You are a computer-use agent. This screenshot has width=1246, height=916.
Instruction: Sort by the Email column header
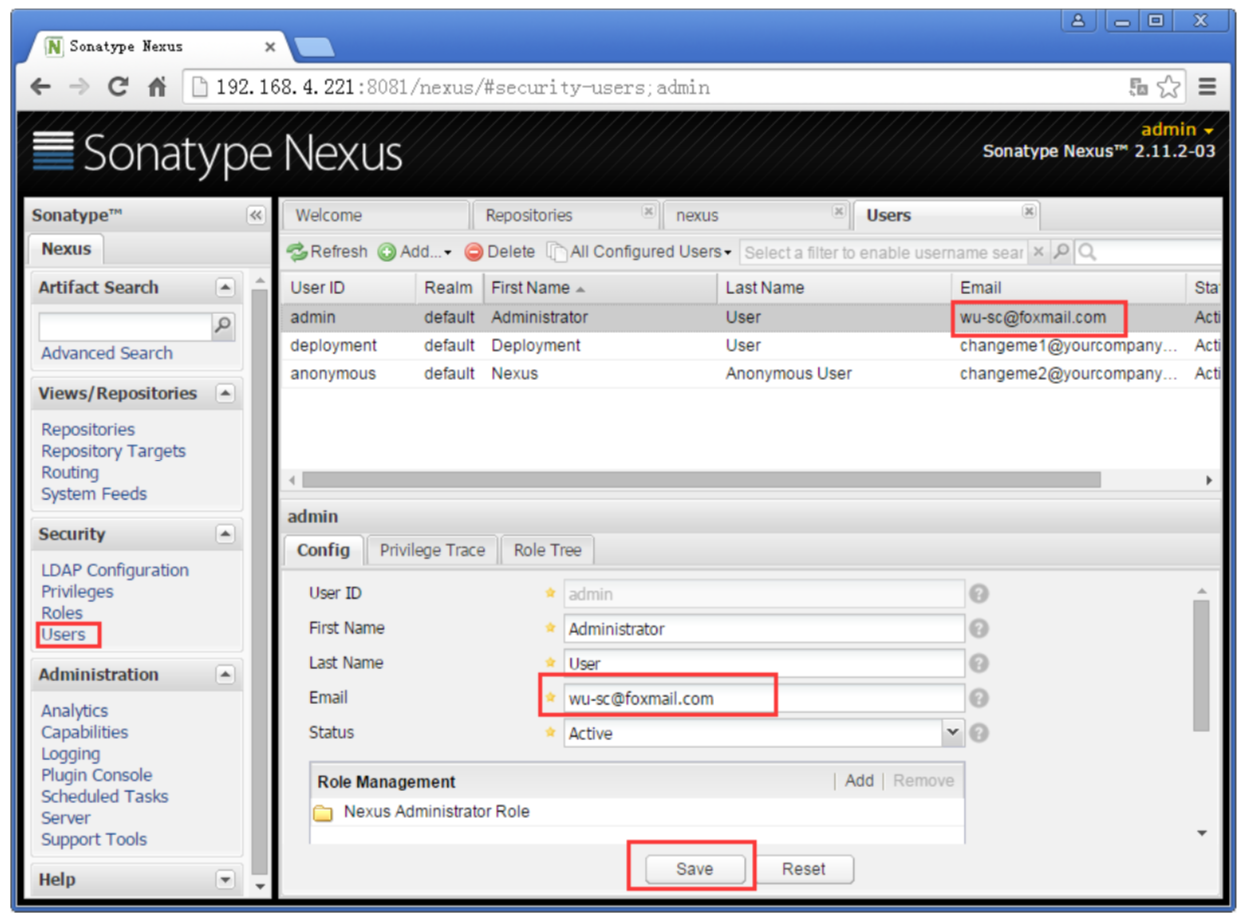pyautogui.click(x=1069, y=288)
